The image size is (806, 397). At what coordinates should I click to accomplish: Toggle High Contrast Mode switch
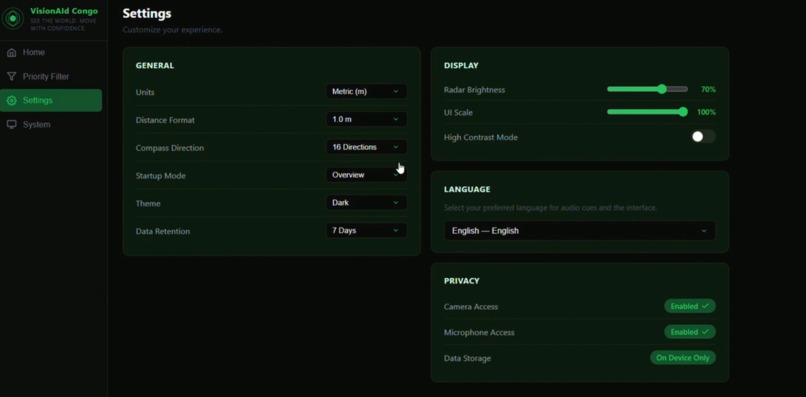(x=703, y=137)
